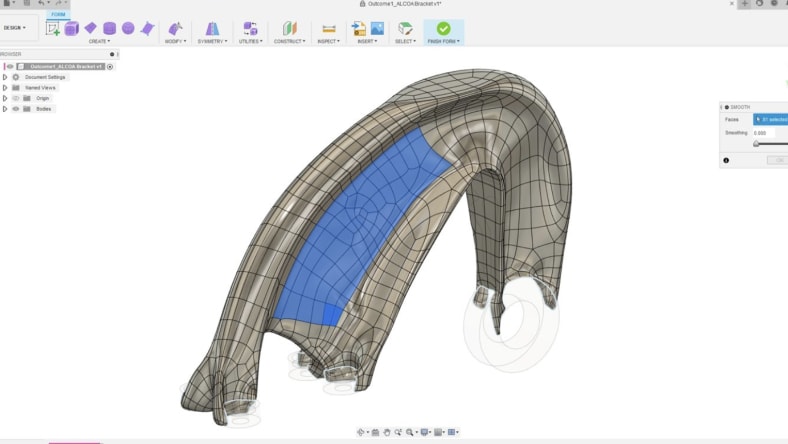Click the File menu icon

coord(7,3)
